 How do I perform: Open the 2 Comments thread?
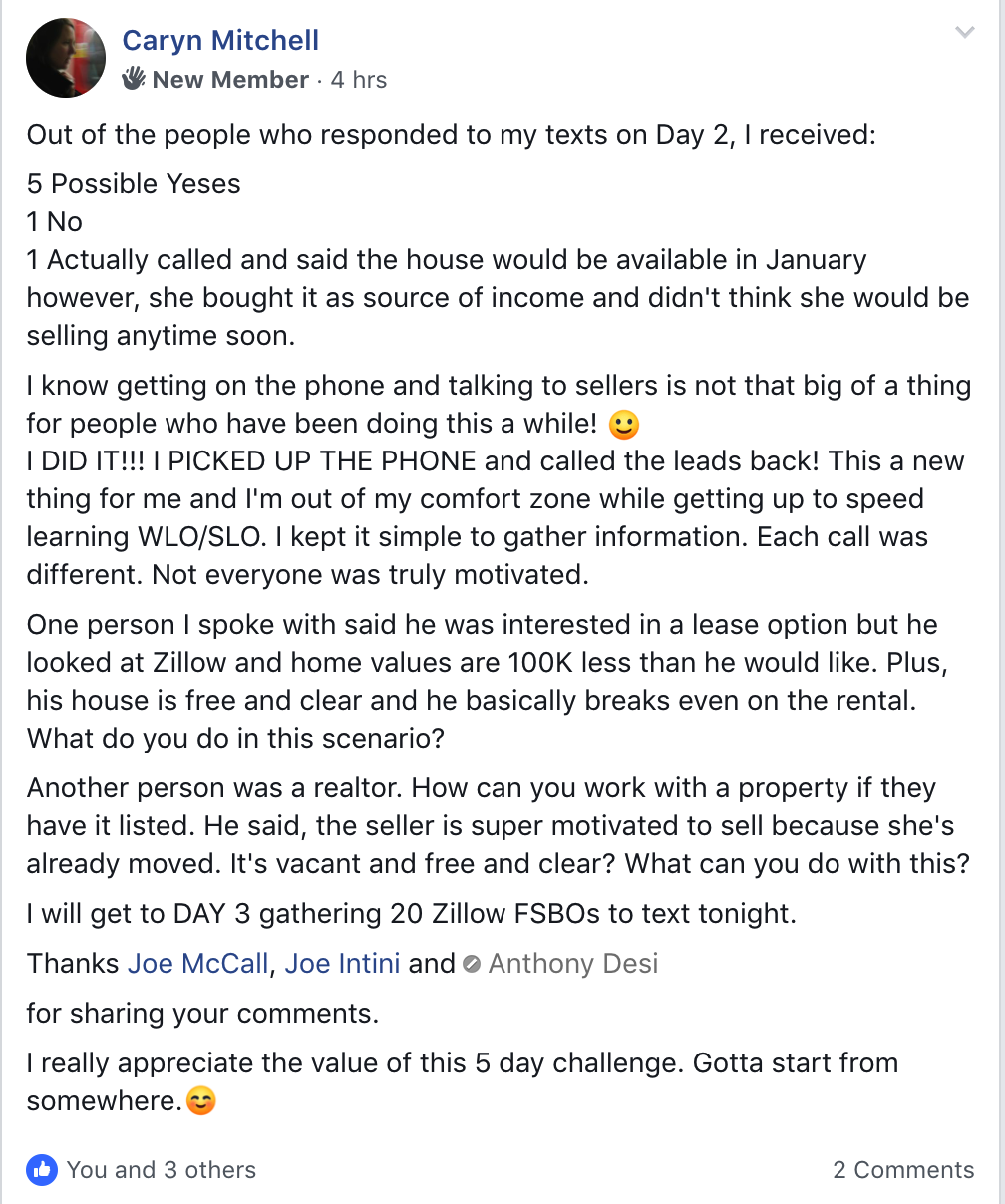(903, 1170)
